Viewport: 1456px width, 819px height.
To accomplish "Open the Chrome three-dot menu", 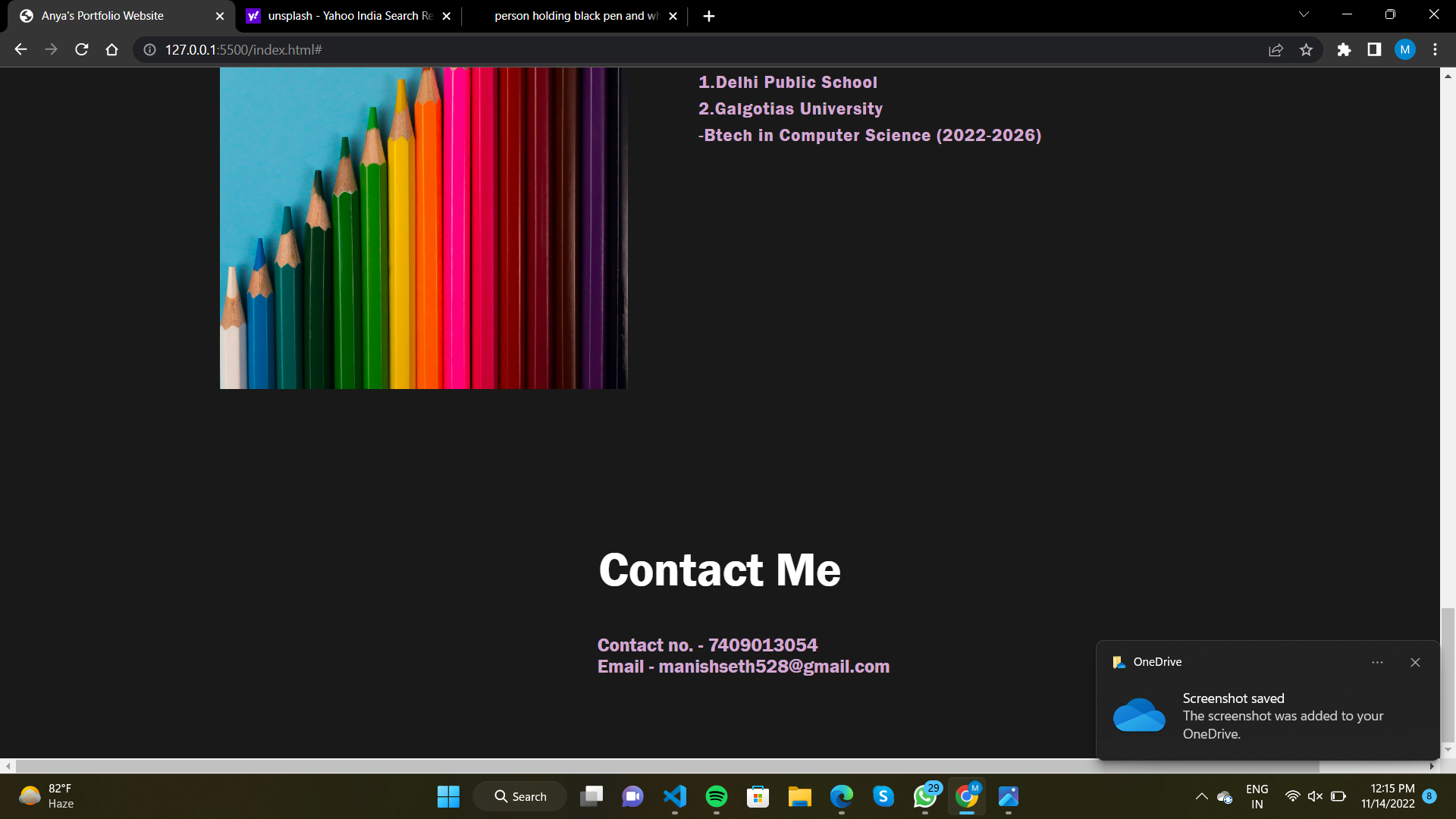I will [x=1435, y=49].
